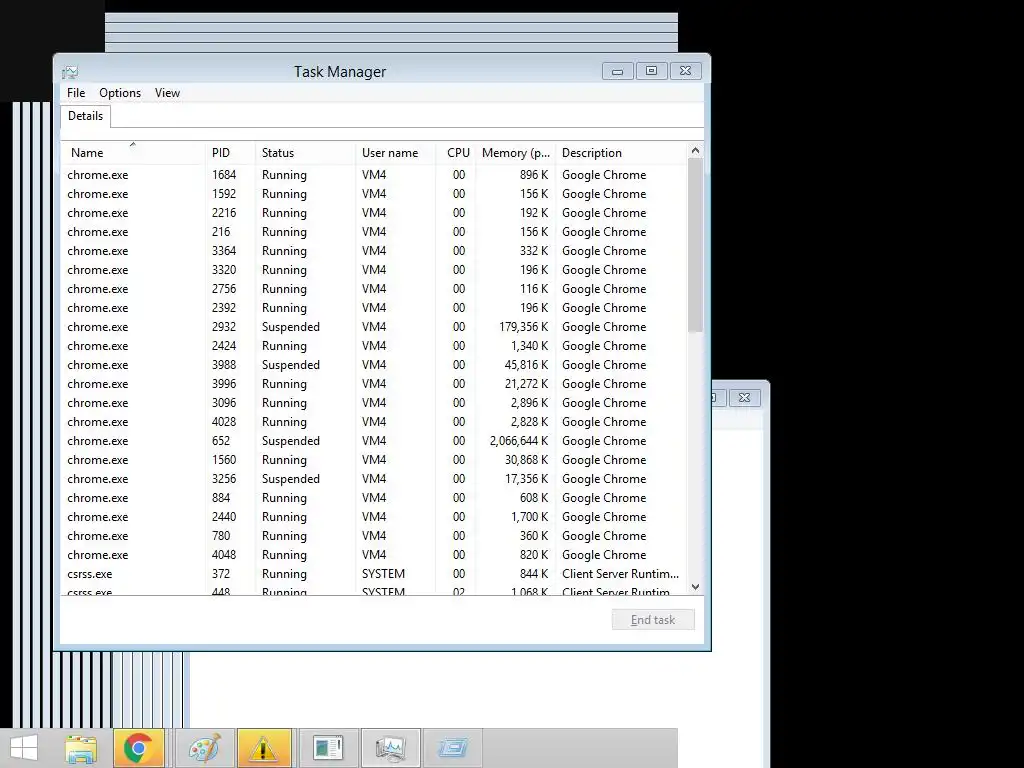The image size is (1024, 768).
Task: Sort by the Description column header
Action: coord(622,153)
